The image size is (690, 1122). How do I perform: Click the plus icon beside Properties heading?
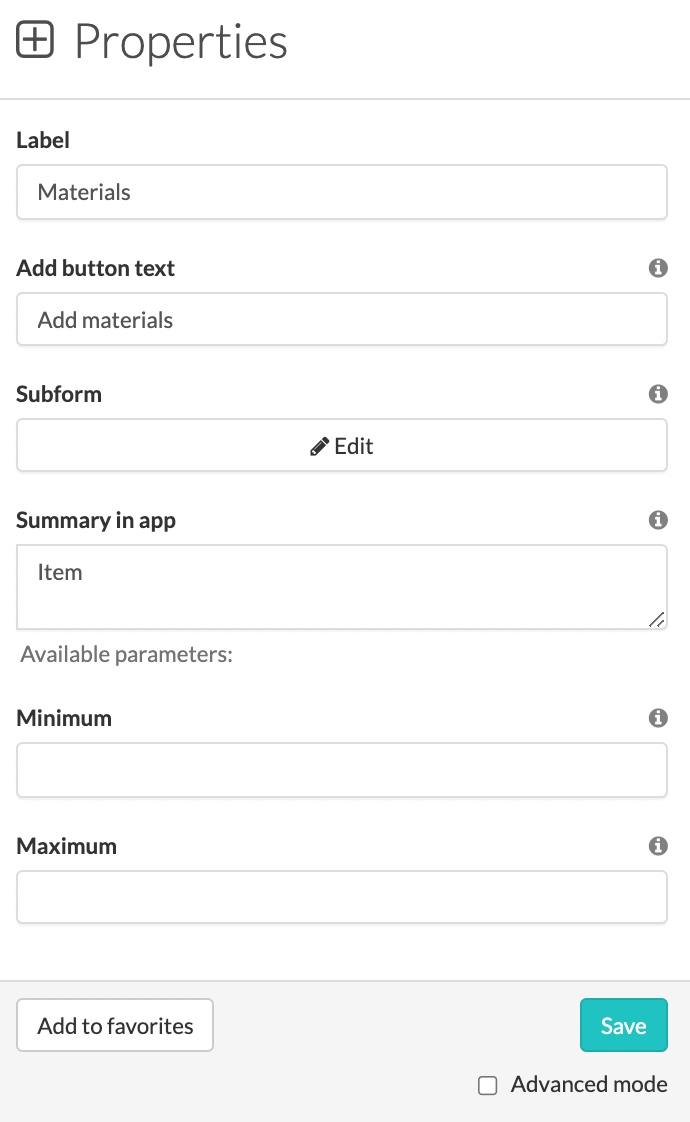click(x=36, y=40)
